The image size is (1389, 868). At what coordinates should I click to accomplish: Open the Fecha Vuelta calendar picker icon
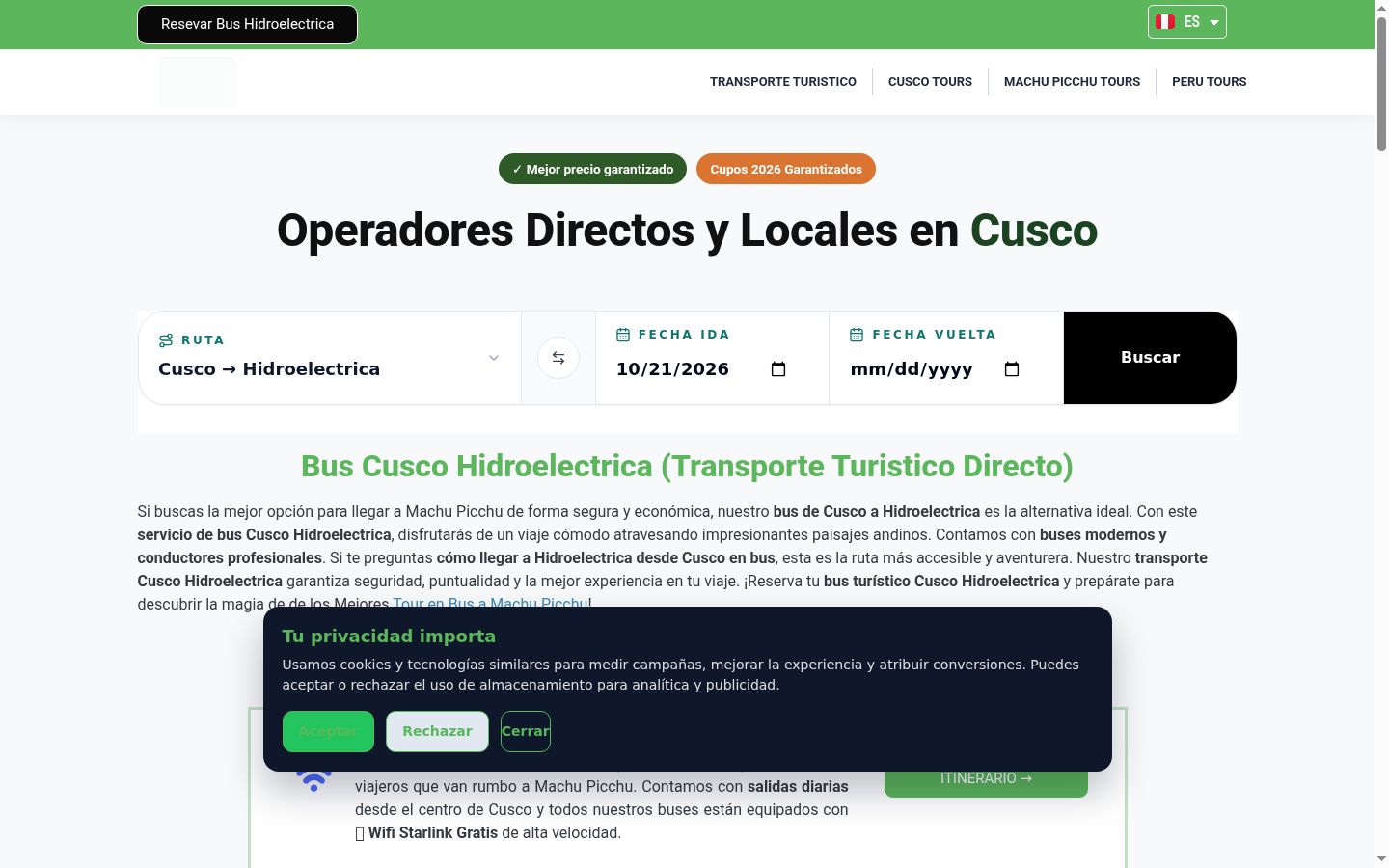point(1012,369)
